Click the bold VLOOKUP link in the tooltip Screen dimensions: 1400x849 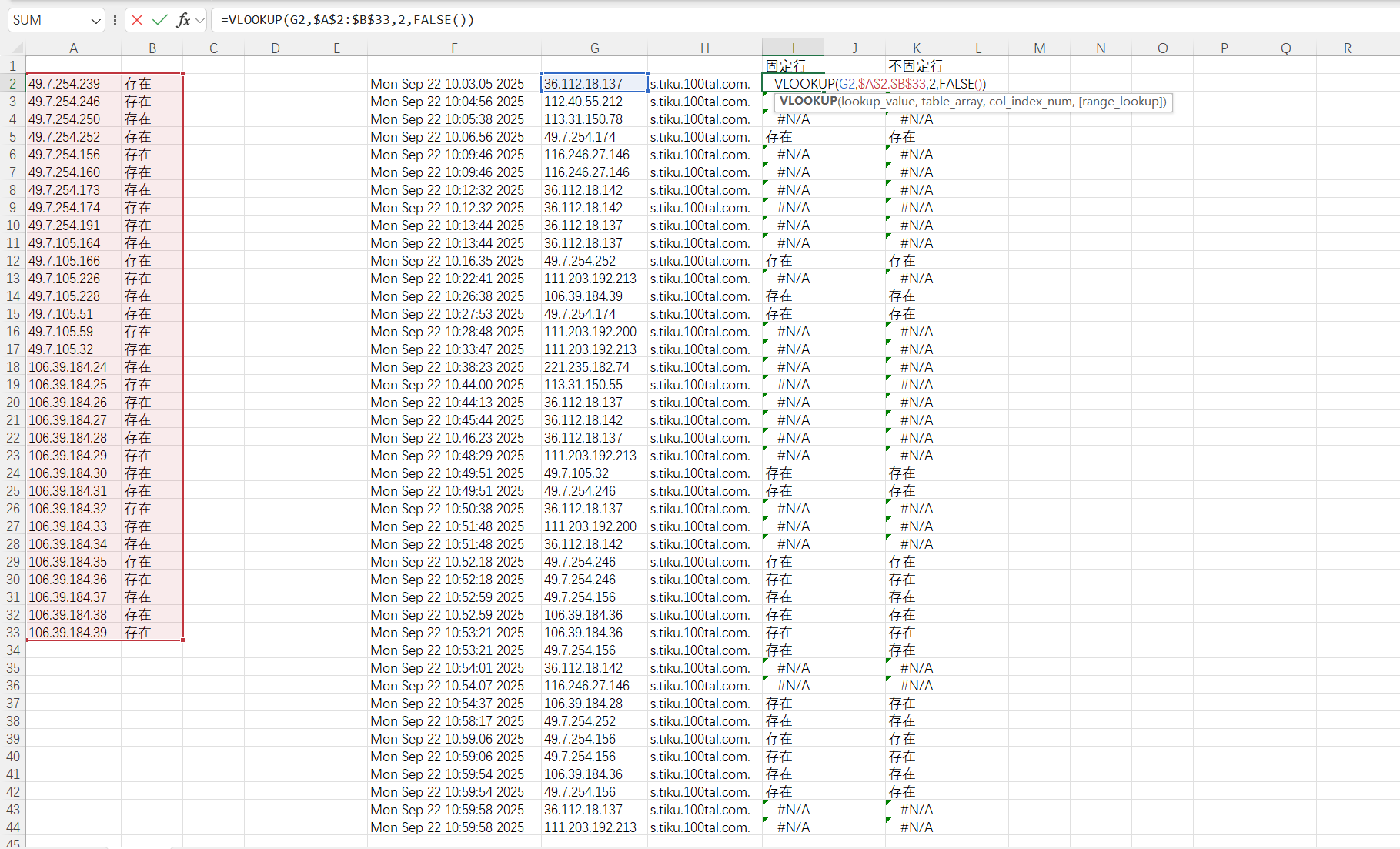(x=807, y=102)
